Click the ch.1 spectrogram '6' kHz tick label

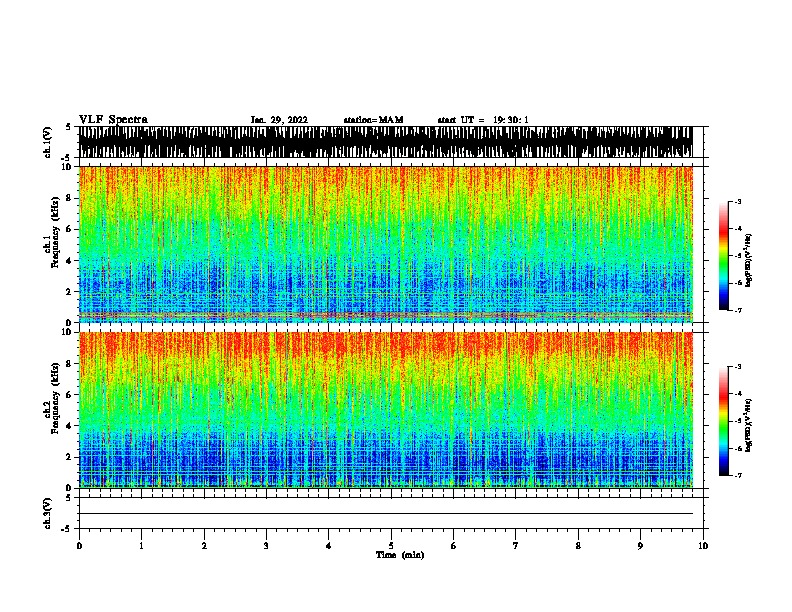(x=70, y=229)
